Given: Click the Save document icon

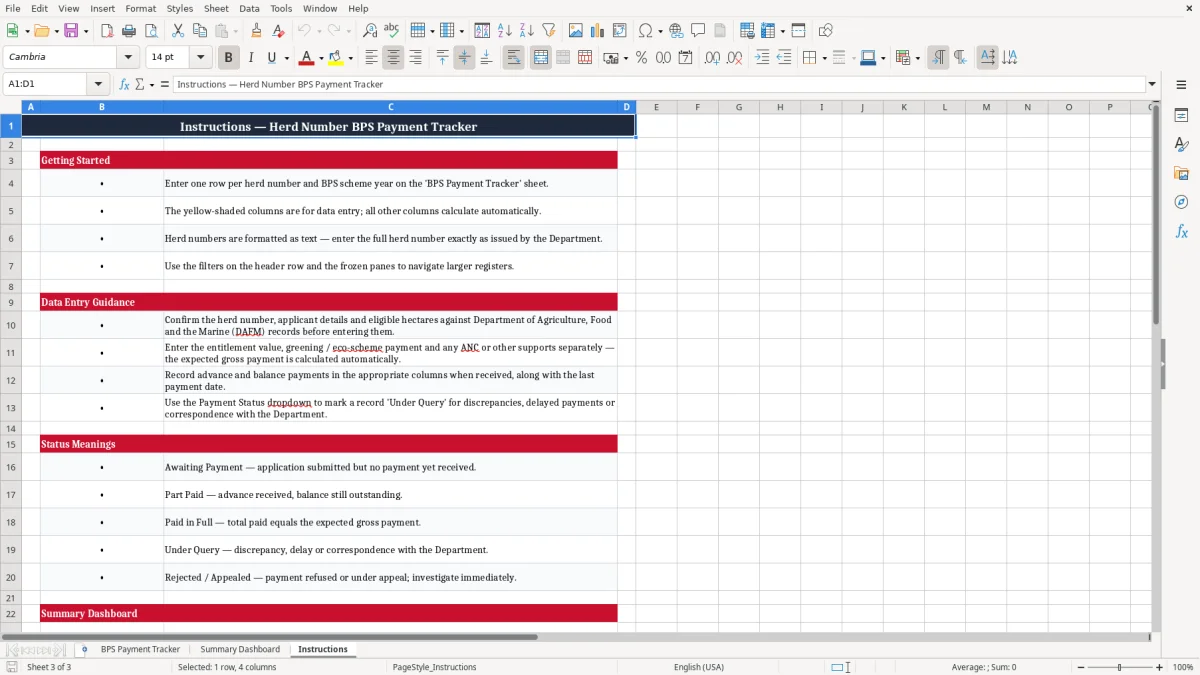Looking at the screenshot, I should point(71,31).
